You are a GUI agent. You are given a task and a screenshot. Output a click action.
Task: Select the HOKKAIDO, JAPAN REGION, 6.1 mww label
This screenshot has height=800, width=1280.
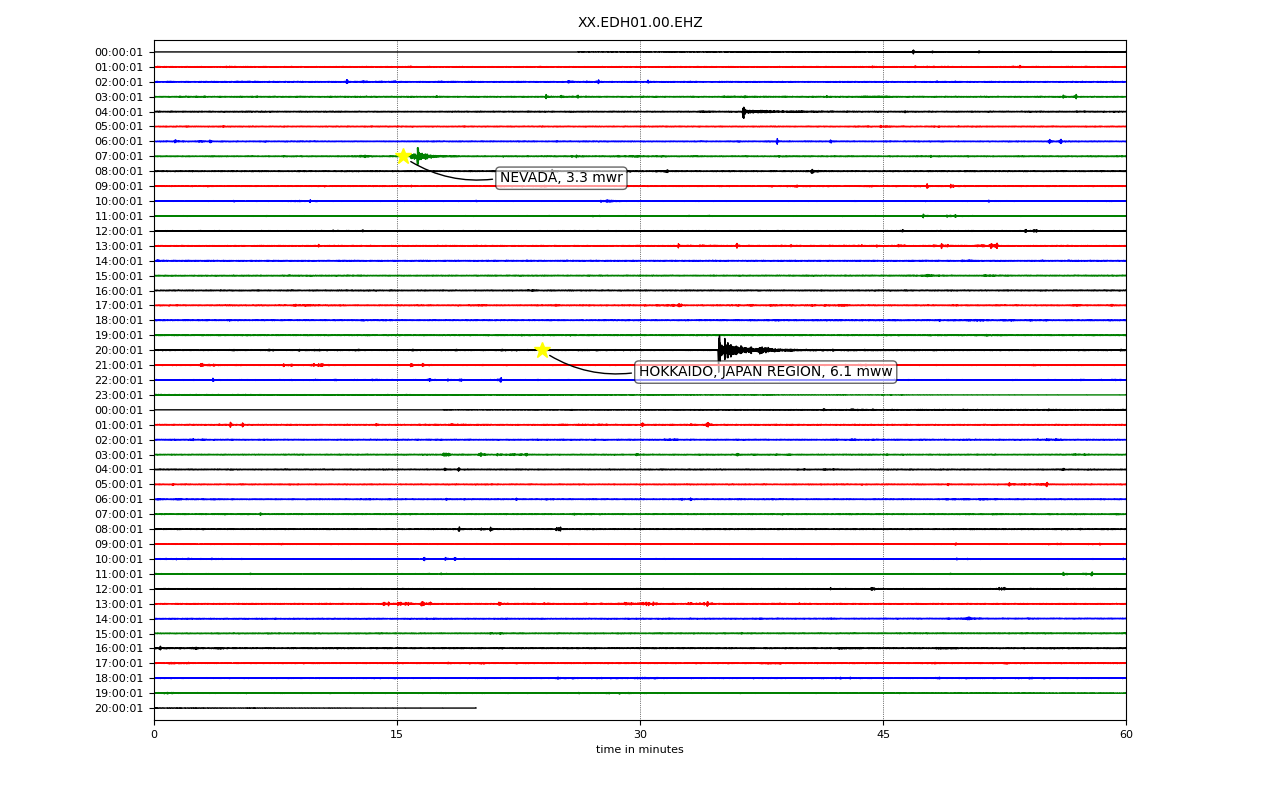pos(765,372)
